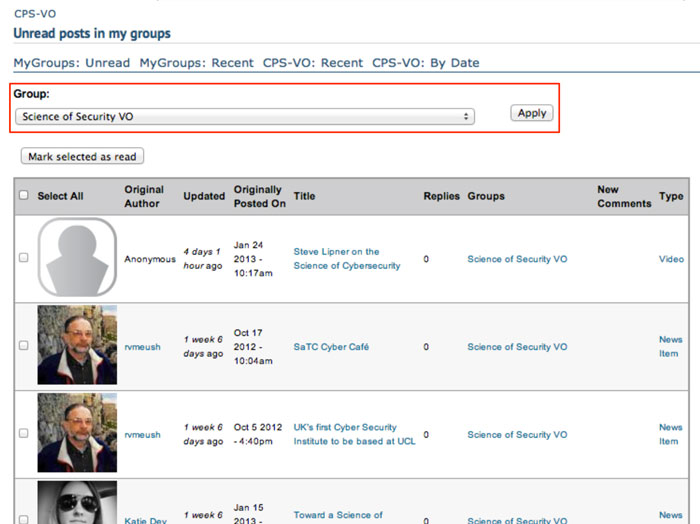Click rvmeush's photo in UK's Cyber Security row
The width and height of the screenshot is (700, 524).
click(x=77, y=433)
